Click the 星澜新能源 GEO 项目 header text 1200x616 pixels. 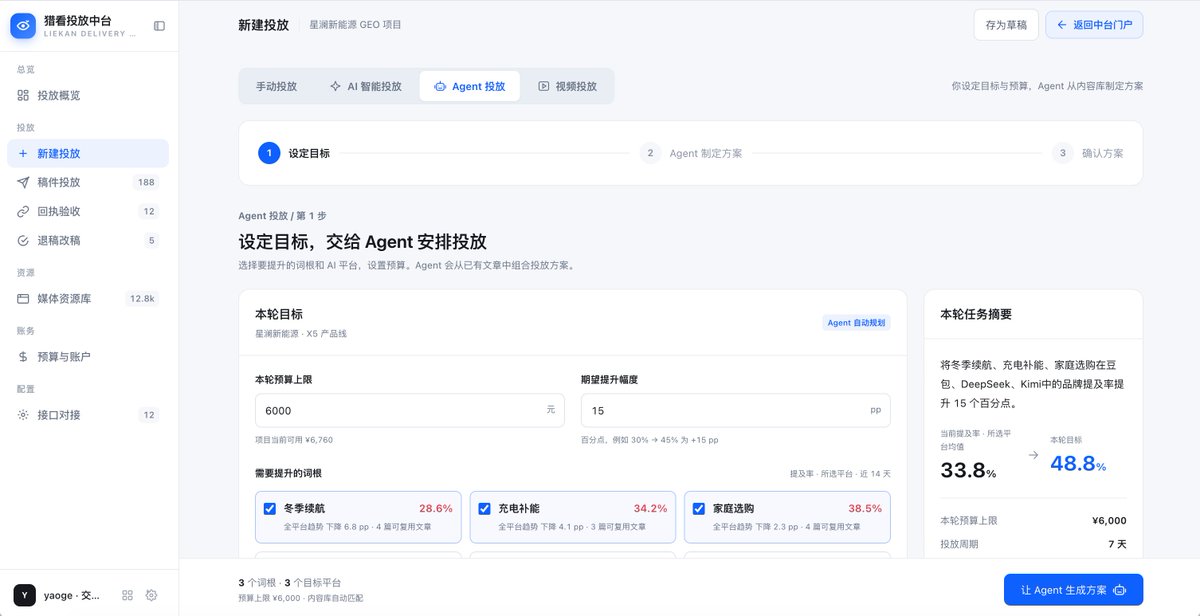coord(355,25)
